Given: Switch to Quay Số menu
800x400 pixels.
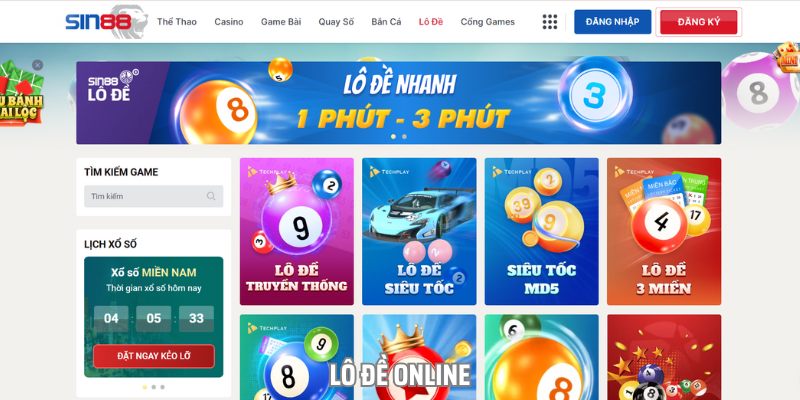Looking at the screenshot, I should pos(336,22).
